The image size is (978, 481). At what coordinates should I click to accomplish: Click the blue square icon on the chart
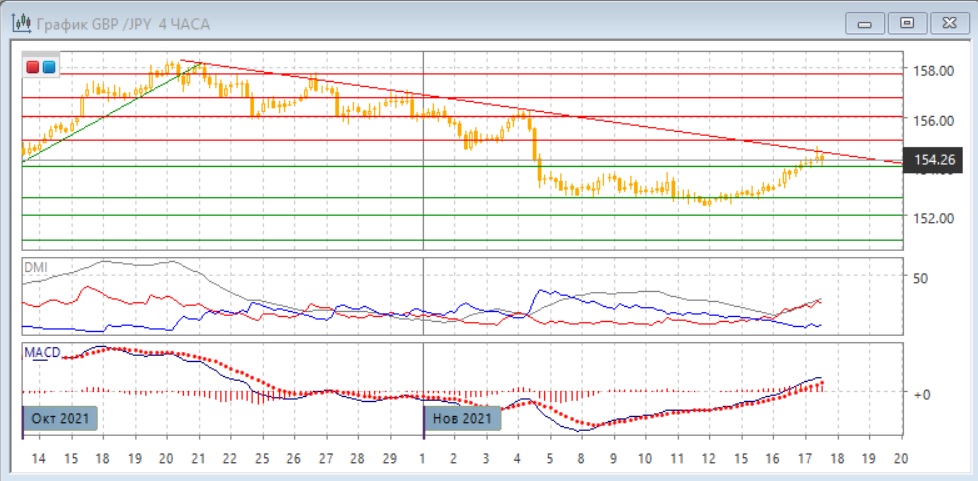[49, 67]
